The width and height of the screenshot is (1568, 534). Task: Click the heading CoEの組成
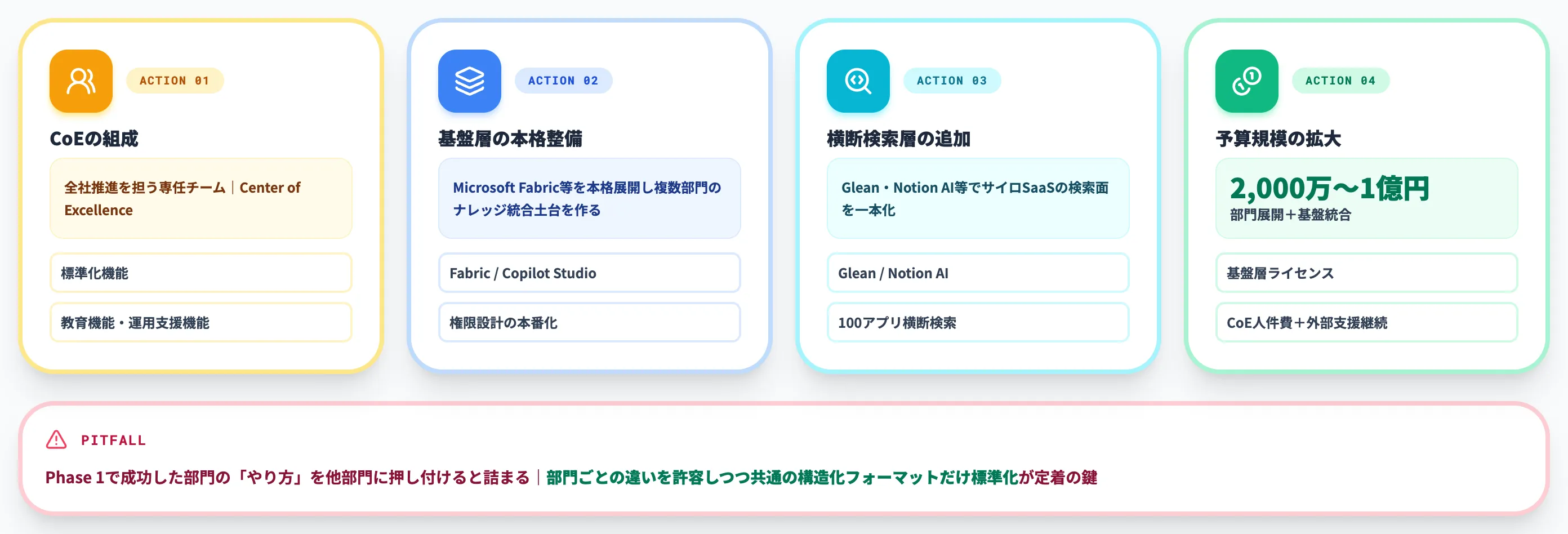point(93,139)
